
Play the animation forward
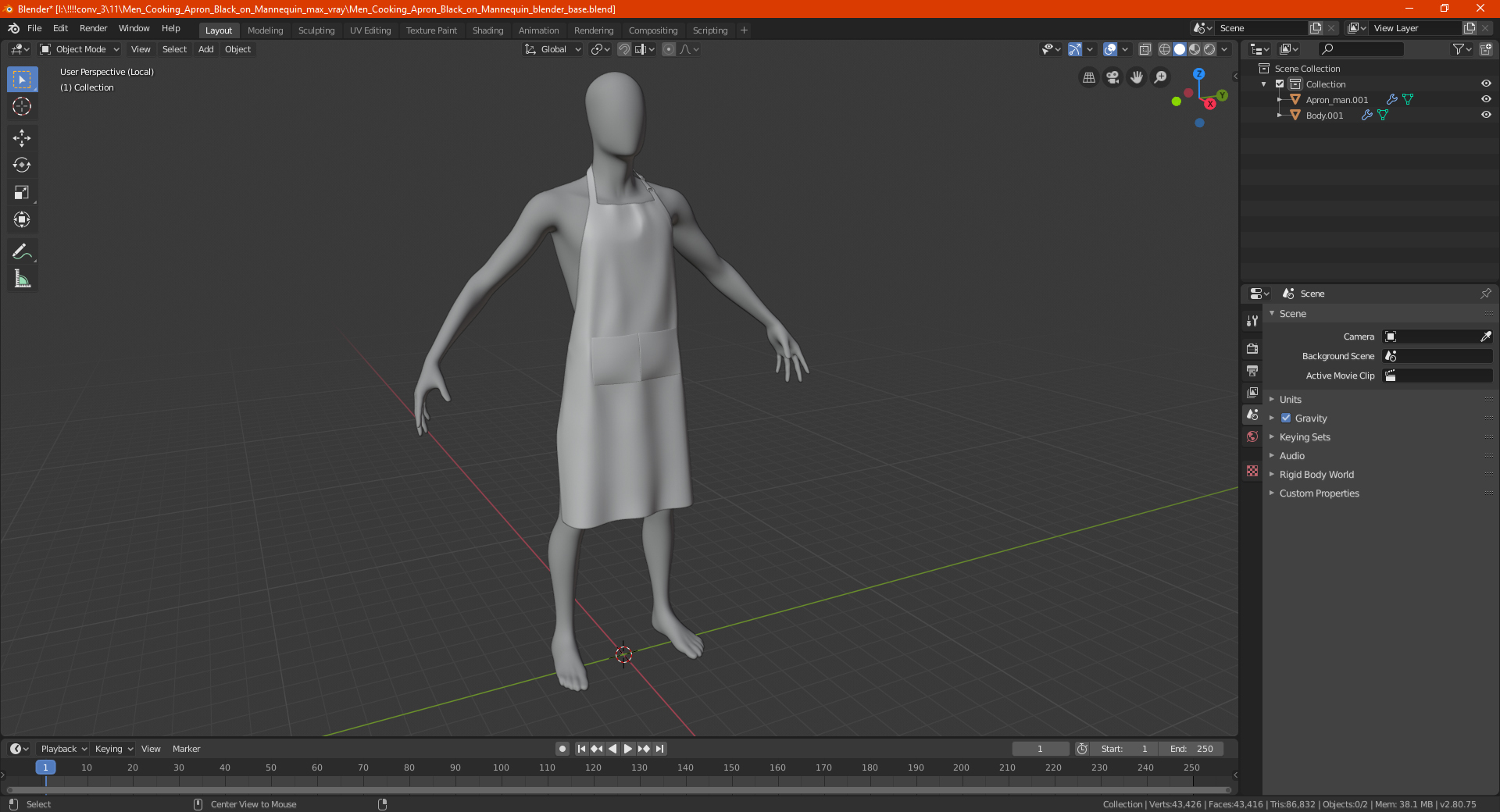coord(628,749)
